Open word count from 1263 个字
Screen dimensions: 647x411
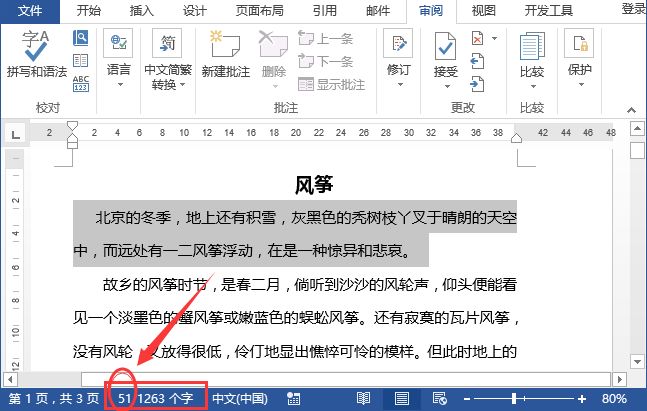[165, 399]
